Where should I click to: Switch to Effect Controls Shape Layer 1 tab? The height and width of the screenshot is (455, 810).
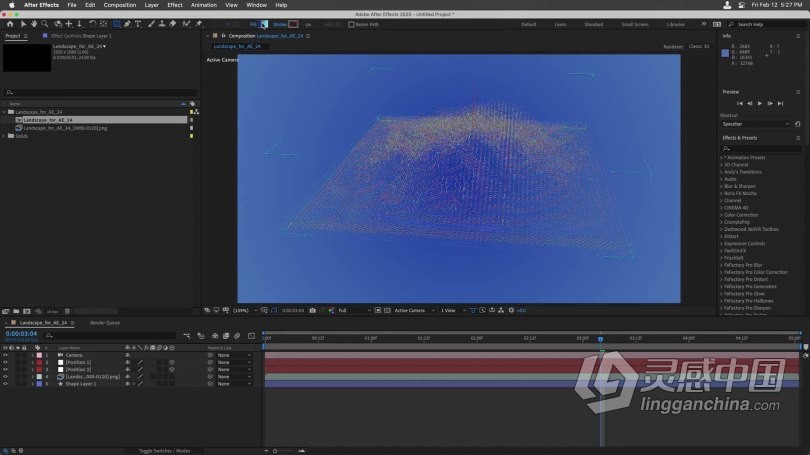81,36
